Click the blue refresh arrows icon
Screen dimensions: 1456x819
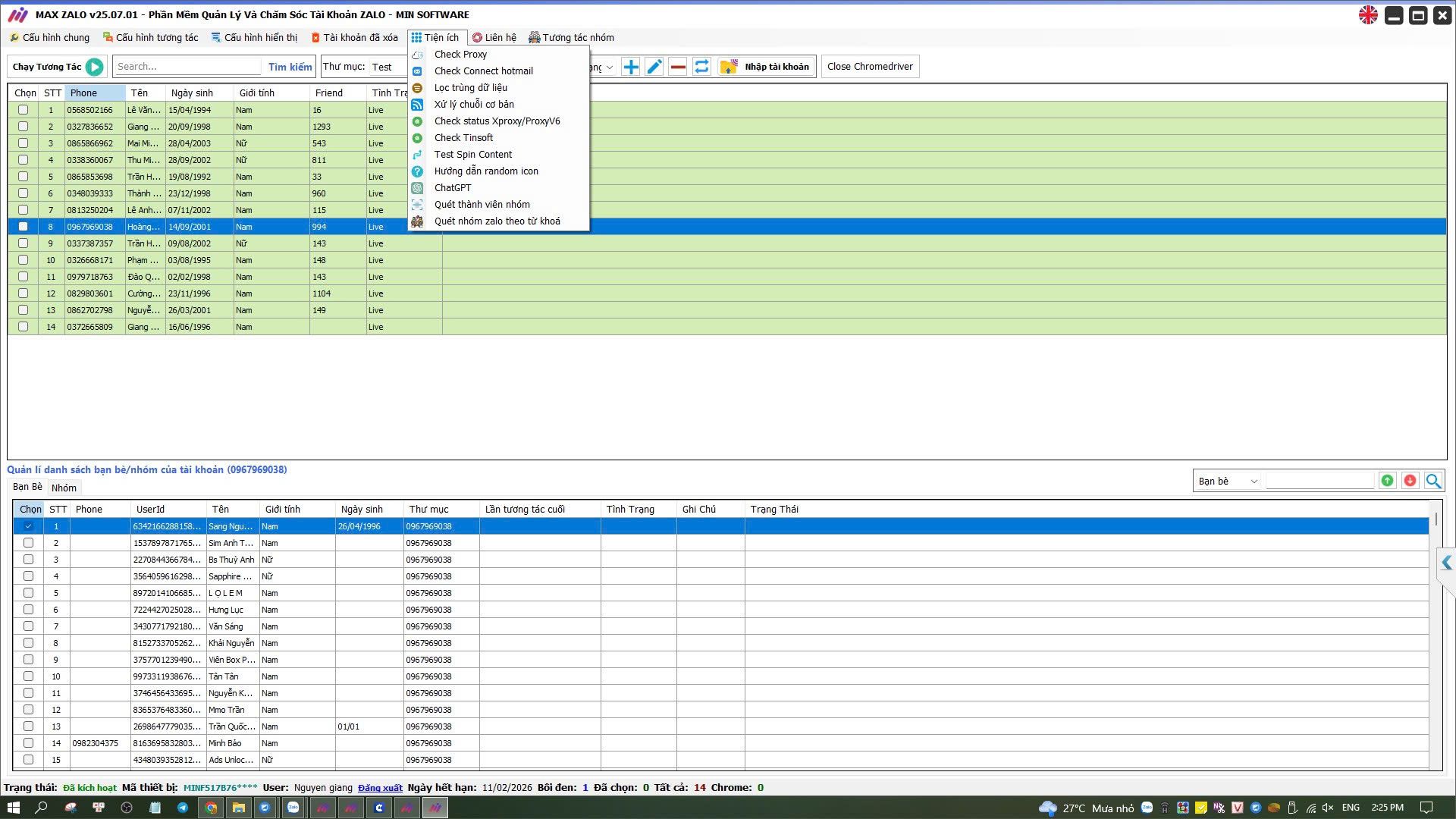(702, 67)
